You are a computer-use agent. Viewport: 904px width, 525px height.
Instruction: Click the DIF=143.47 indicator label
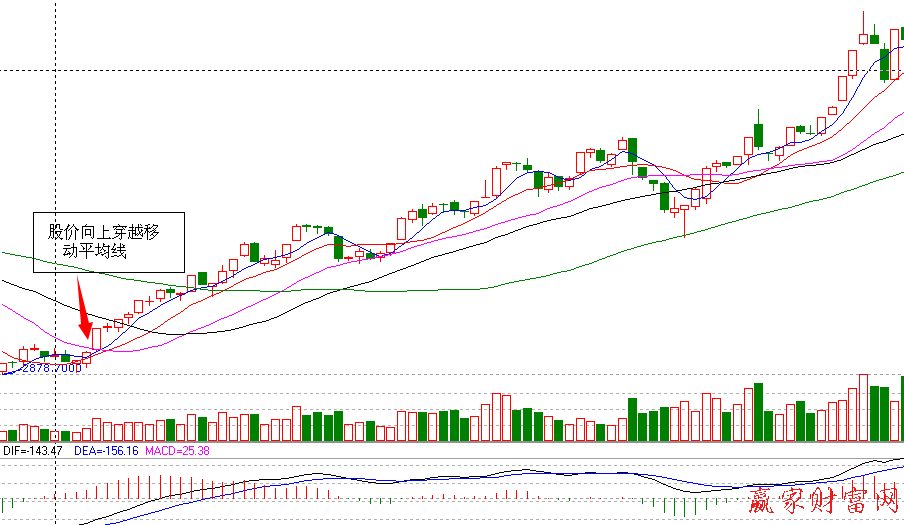(x=33, y=452)
